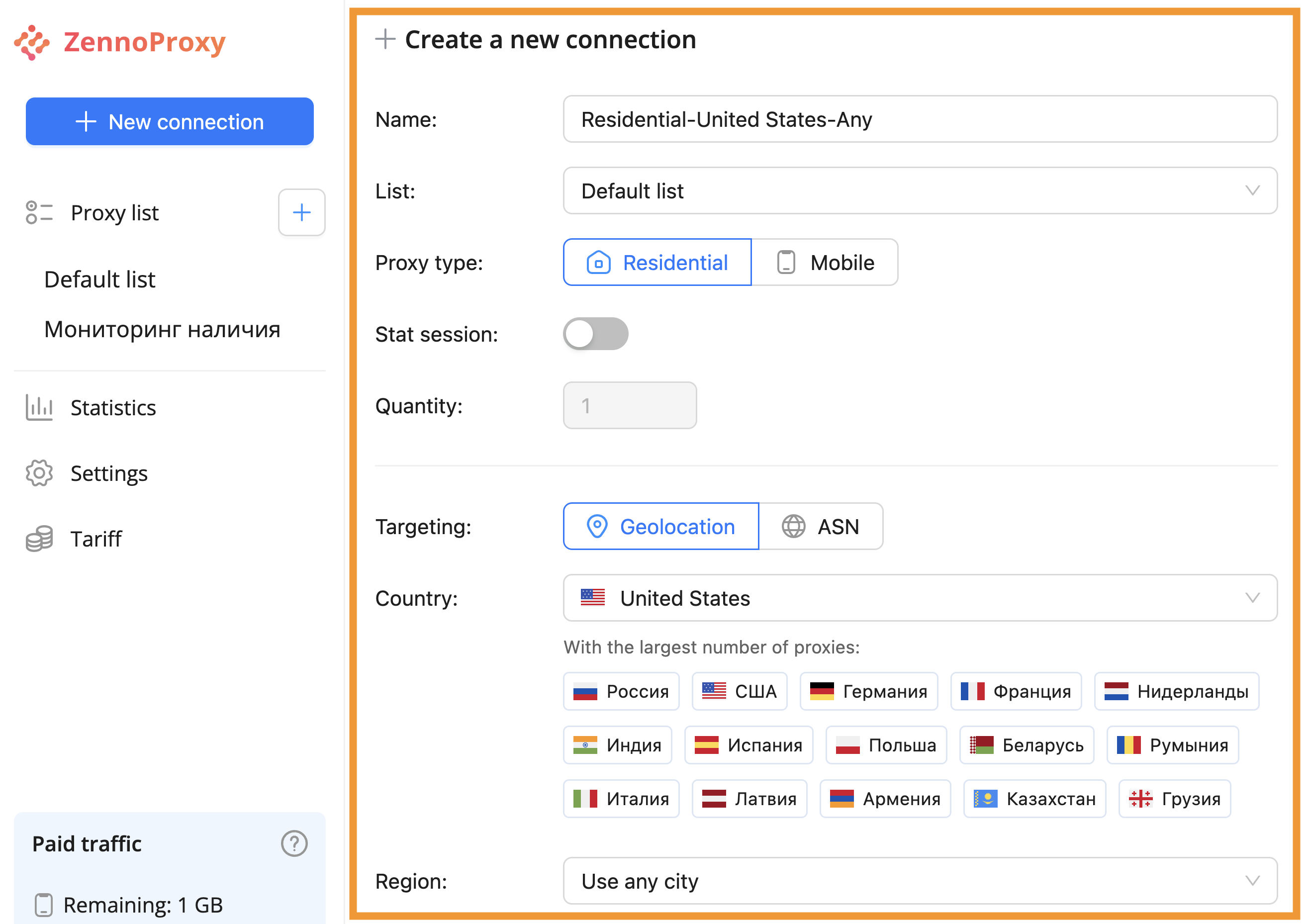Screen dimensions: 1309x924
Task: Toggle the Stat session switch
Action: point(596,334)
